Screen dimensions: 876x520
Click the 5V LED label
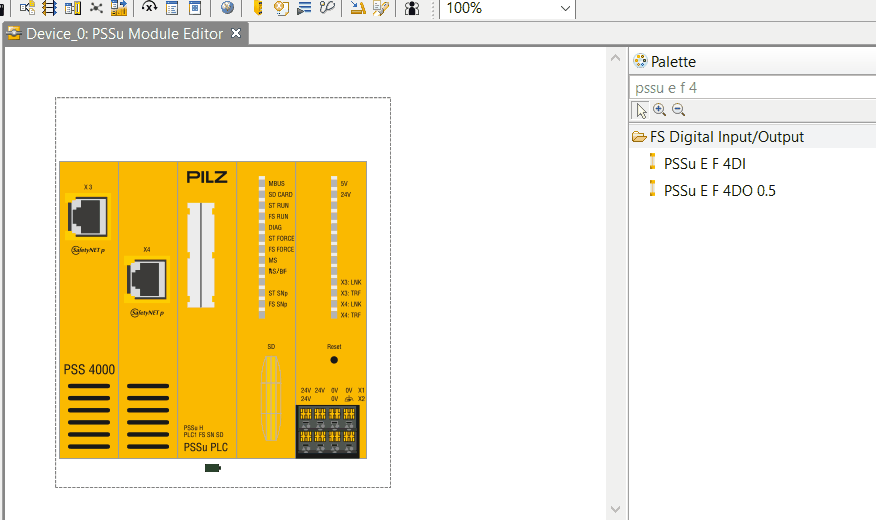click(344, 184)
